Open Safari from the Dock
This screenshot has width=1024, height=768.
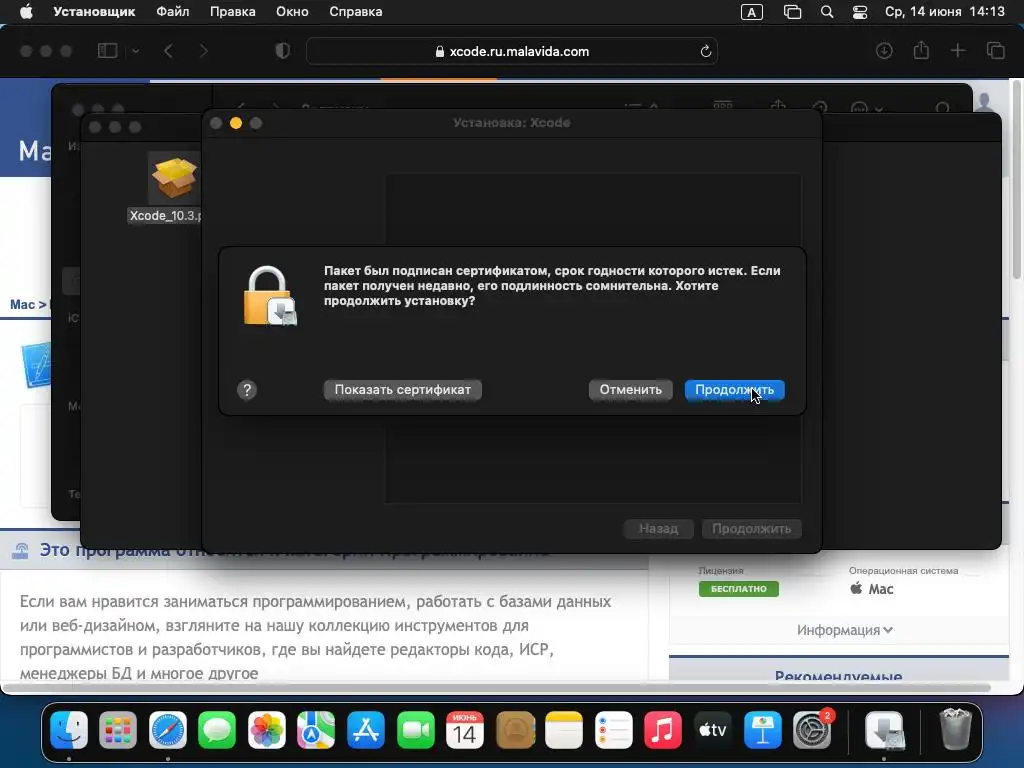(x=168, y=729)
